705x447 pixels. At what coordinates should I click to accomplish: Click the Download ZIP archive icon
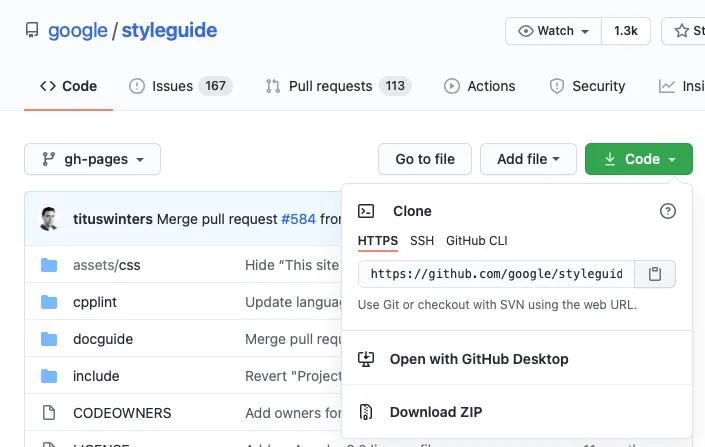click(x=367, y=412)
